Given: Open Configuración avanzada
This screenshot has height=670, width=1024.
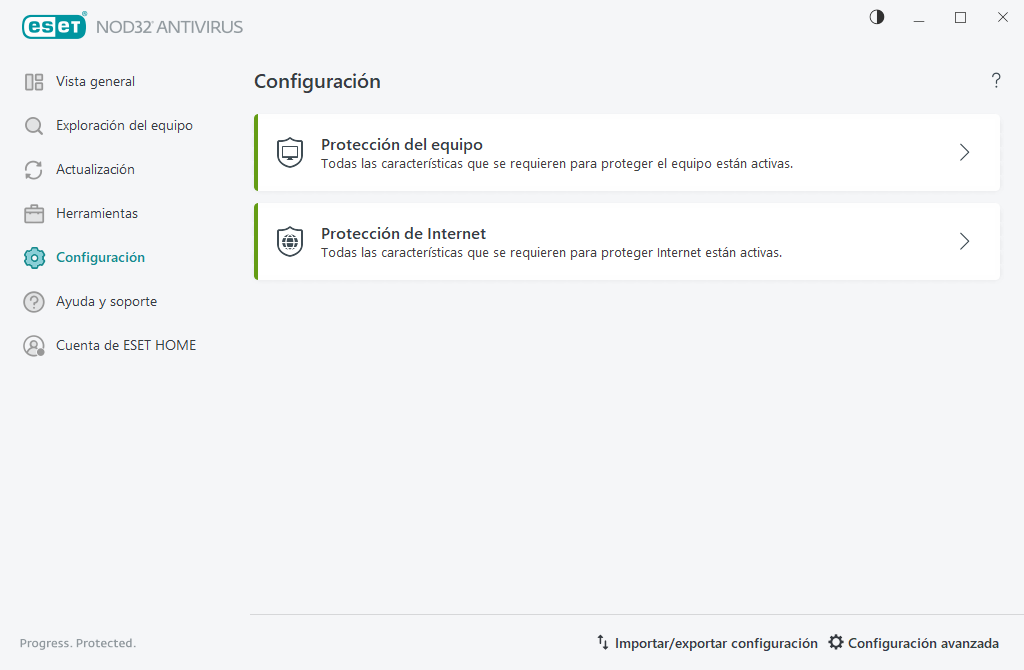Looking at the screenshot, I should tap(924, 643).
